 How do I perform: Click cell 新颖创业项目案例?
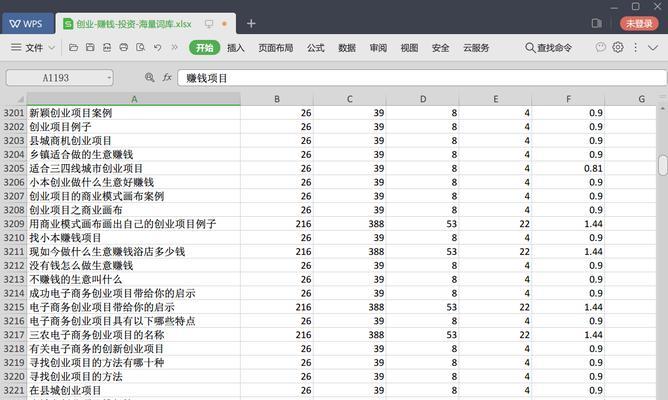(x=134, y=113)
